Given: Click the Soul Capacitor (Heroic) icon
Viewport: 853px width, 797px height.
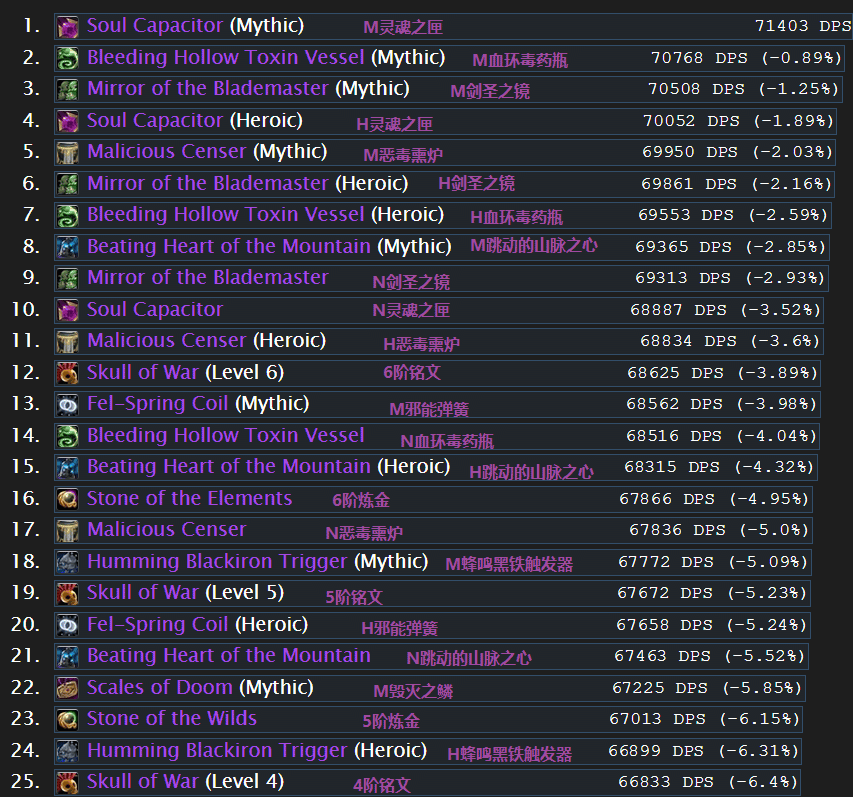Looking at the screenshot, I should coord(68,121).
